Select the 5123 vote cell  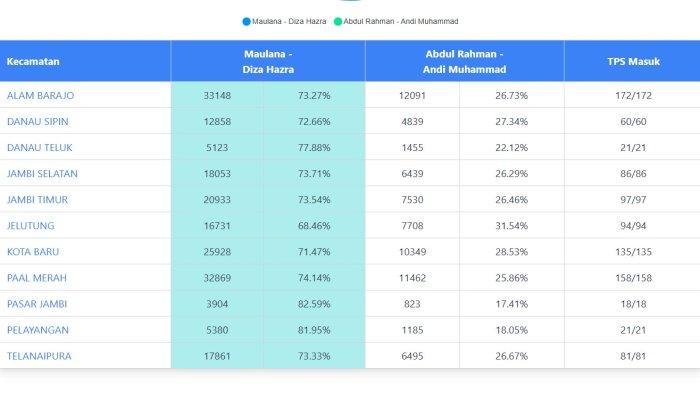tap(217, 147)
